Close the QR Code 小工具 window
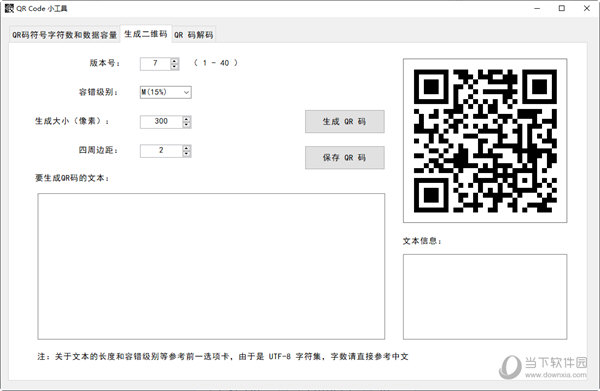This screenshot has height=391, width=600. pos(587,8)
